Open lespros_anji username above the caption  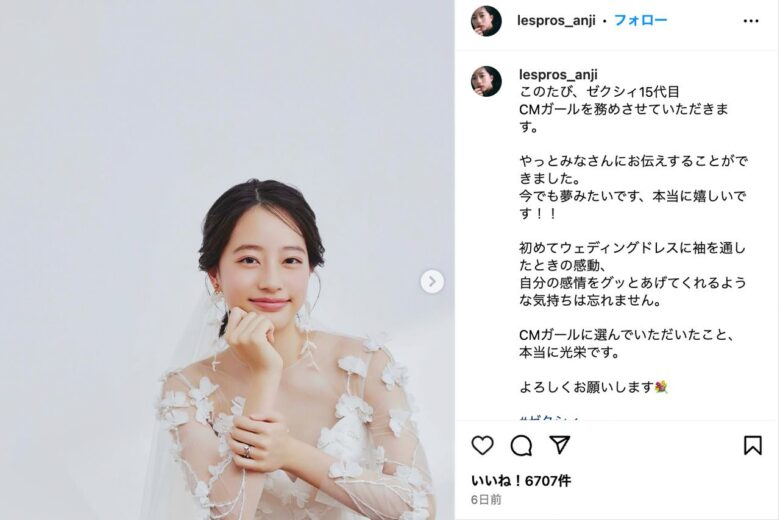[x=558, y=74]
